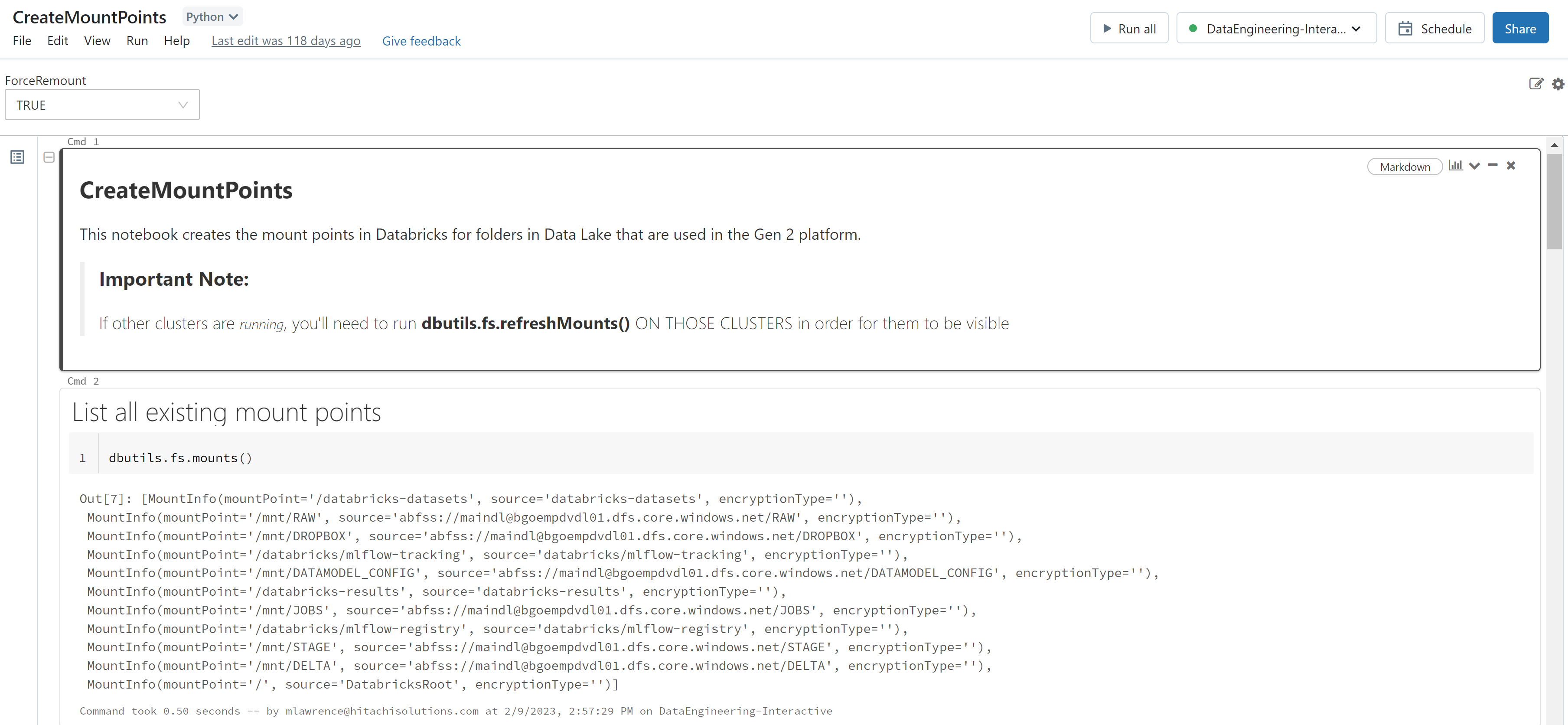Click heading List all existing mount points
This screenshot has width=1568, height=725.
pos(226,413)
